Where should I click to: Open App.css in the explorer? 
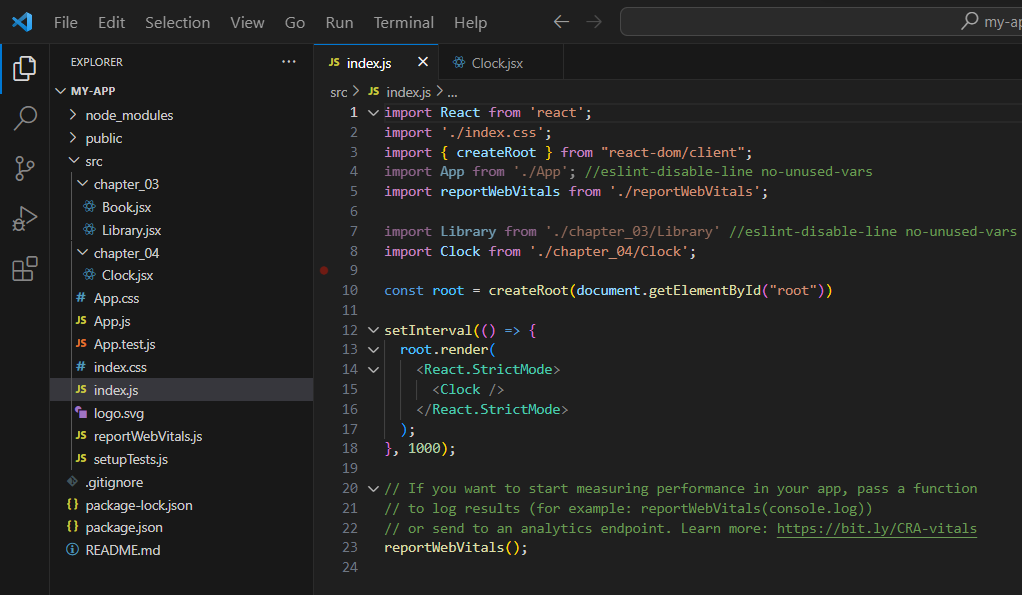click(116, 298)
